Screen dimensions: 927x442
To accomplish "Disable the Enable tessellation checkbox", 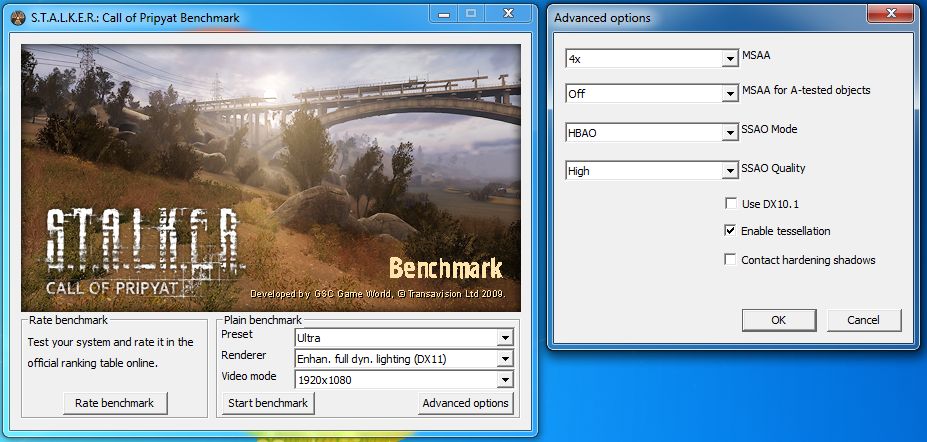I will point(730,231).
